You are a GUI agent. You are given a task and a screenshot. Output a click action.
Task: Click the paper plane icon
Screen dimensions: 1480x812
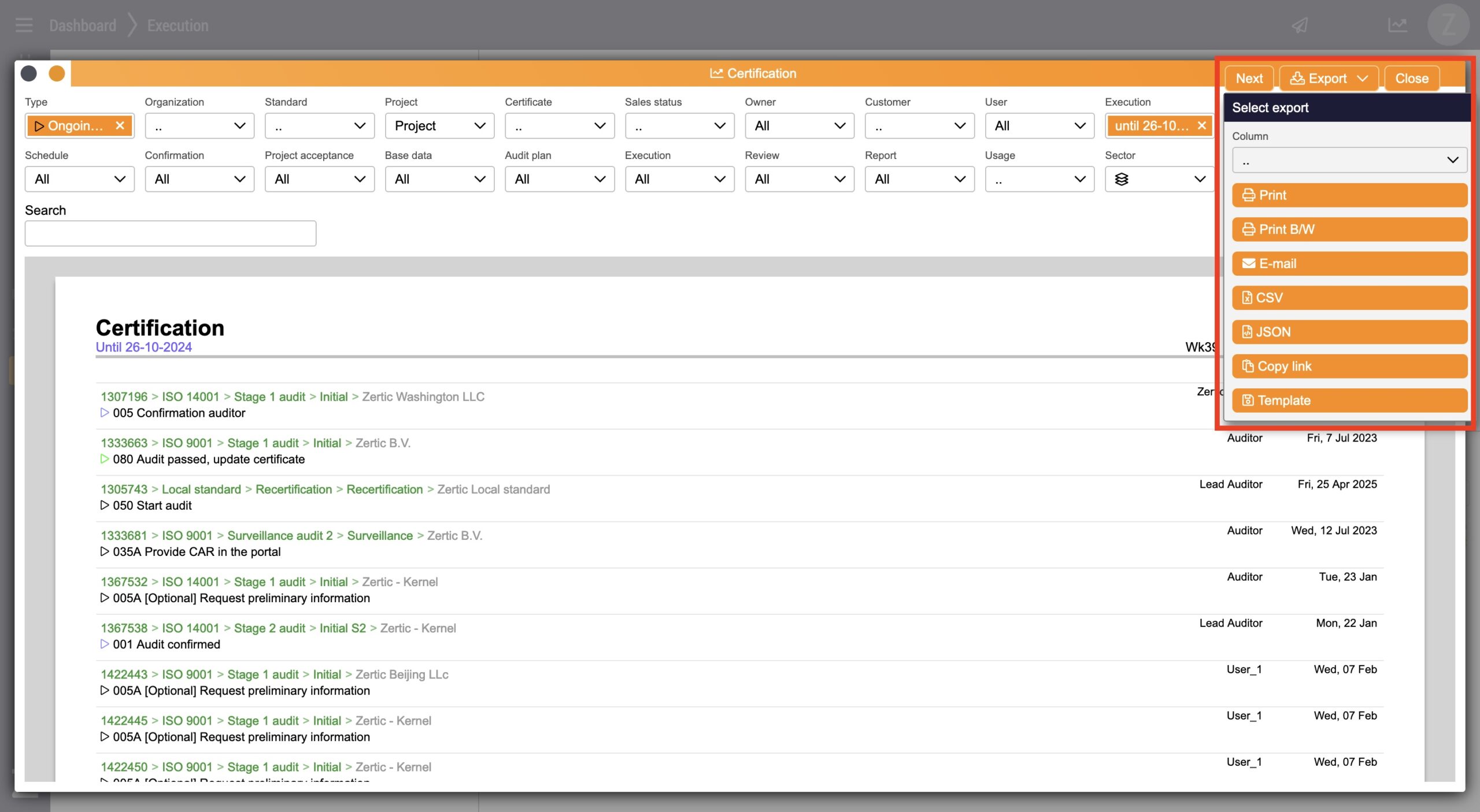pos(1300,25)
